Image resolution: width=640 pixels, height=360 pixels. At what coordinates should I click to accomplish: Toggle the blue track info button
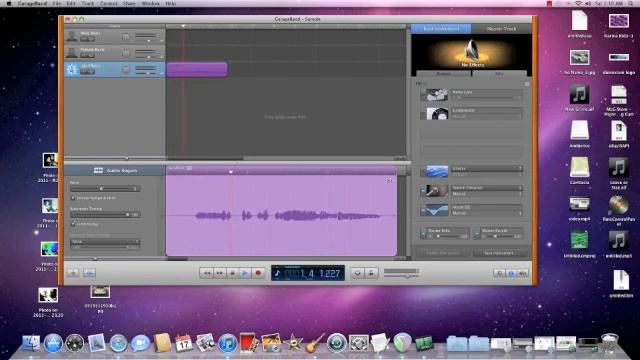[511, 273]
